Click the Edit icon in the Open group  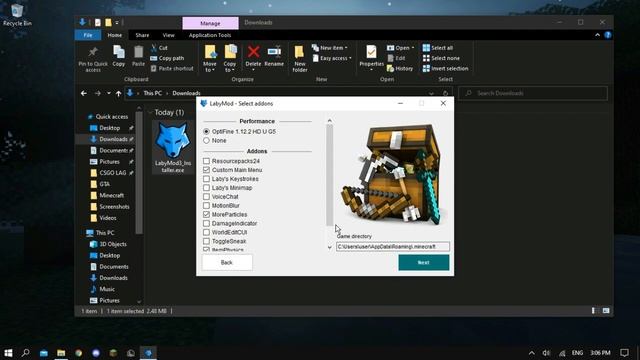tap(391, 58)
